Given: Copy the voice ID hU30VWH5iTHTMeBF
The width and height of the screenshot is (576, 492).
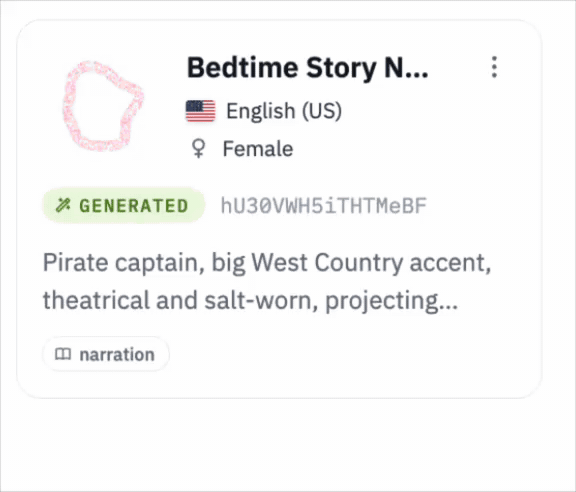Looking at the screenshot, I should point(323,205).
